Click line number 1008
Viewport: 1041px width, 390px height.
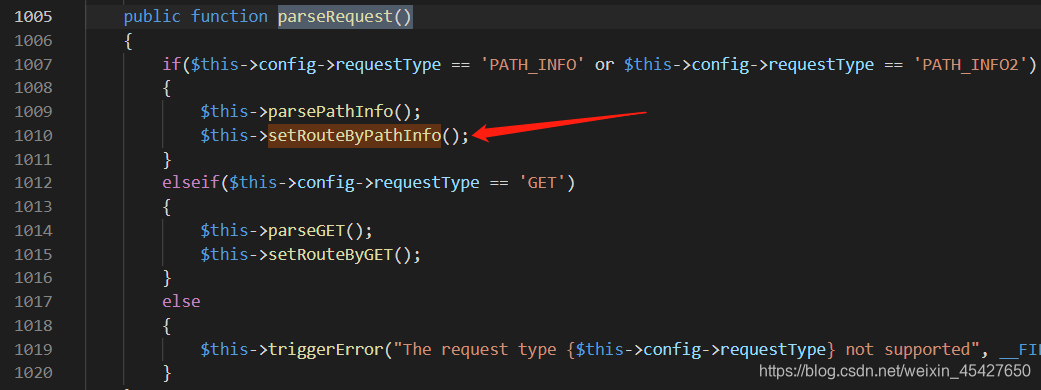click(x=33, y=88)
